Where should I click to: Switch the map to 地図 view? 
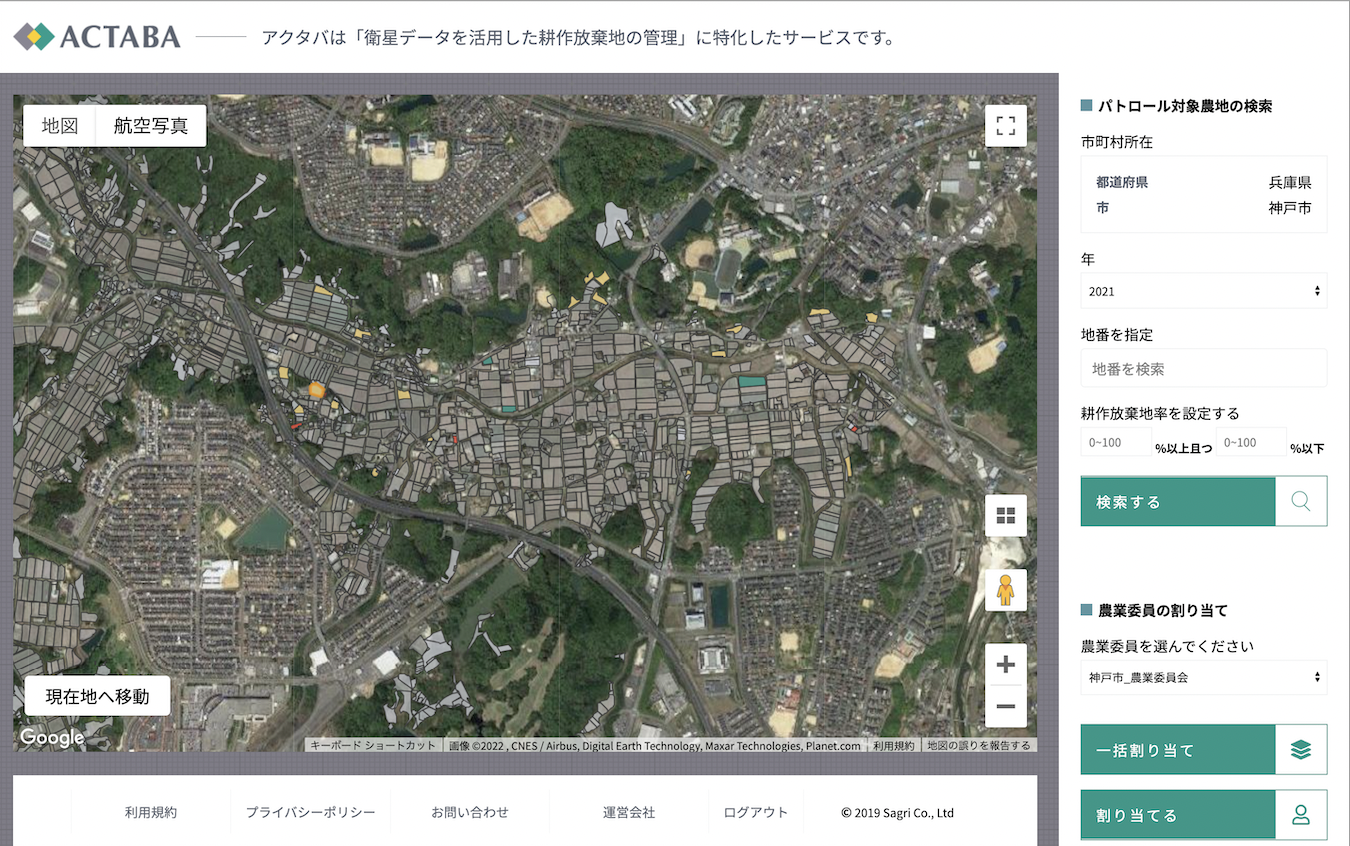tap(59, 126)
